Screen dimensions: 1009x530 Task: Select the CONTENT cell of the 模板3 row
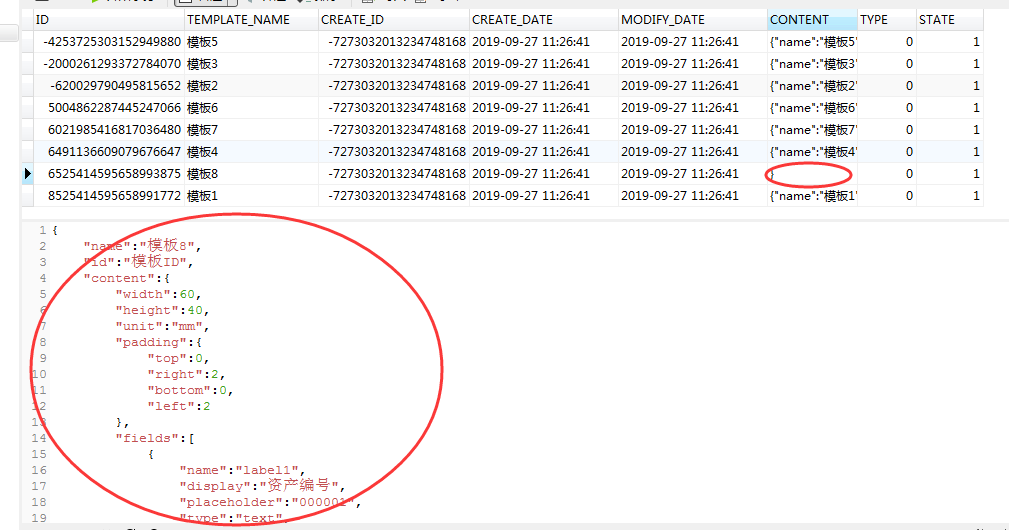click(812, 64)
